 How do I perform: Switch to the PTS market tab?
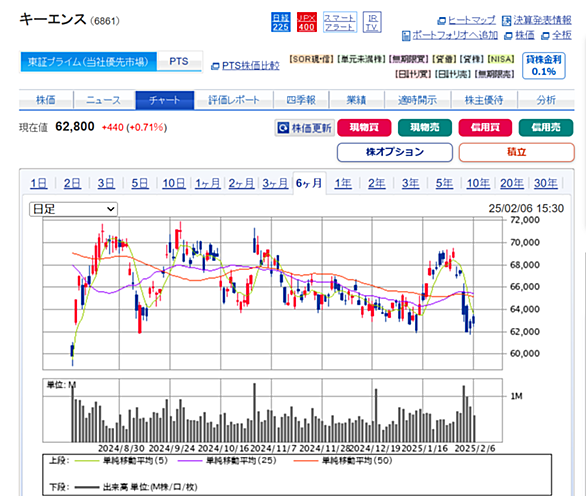coord(179,62)
